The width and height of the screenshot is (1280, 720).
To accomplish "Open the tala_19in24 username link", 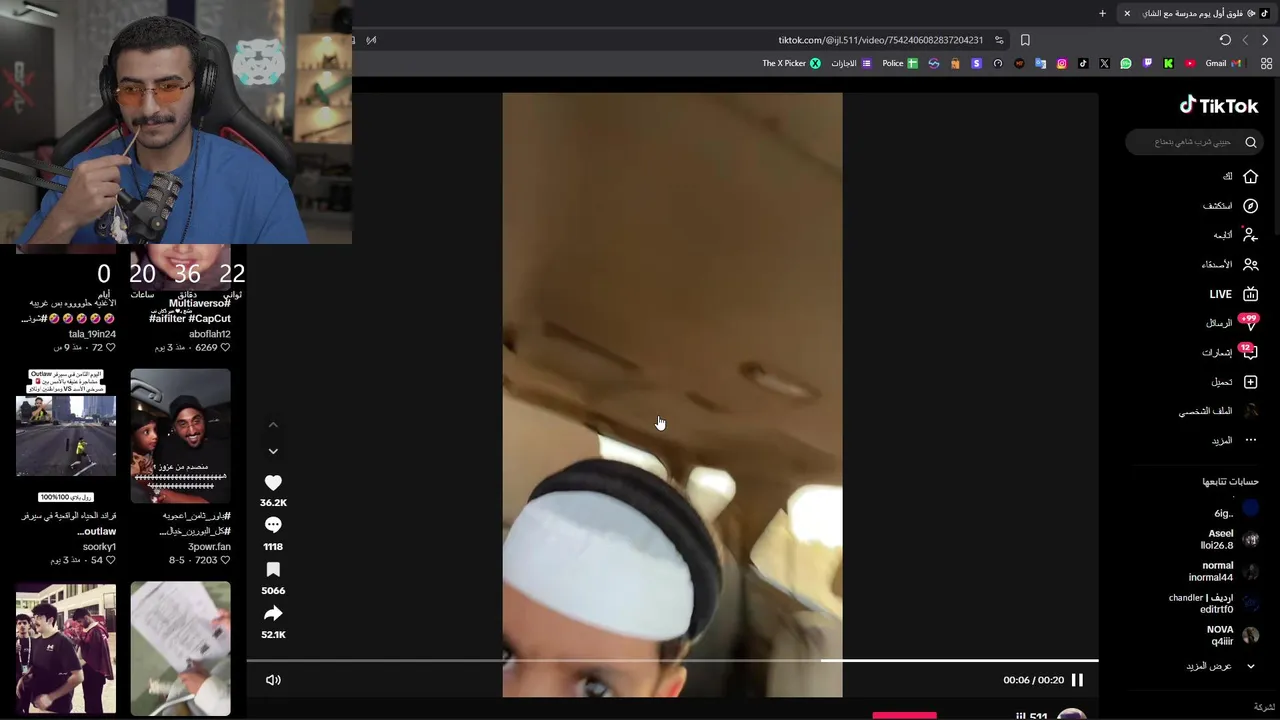I will coord(92,334).
